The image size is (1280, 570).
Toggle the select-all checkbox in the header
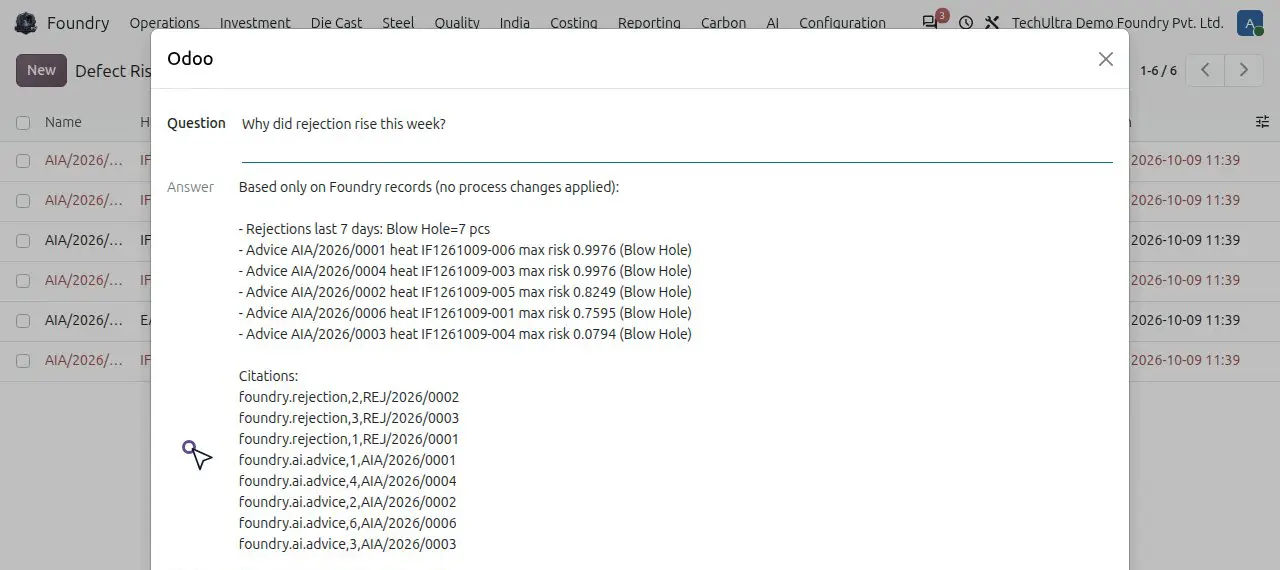23,123
